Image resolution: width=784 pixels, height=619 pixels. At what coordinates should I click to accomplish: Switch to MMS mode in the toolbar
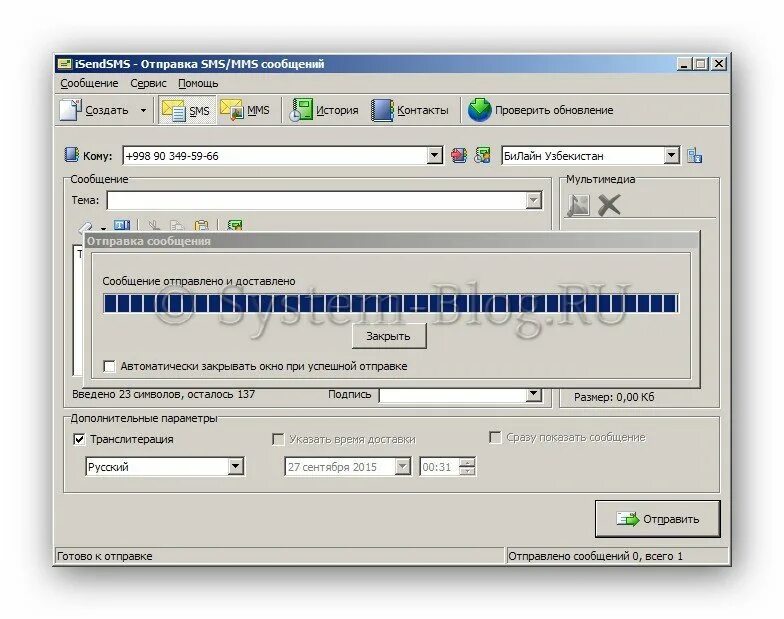246,110
